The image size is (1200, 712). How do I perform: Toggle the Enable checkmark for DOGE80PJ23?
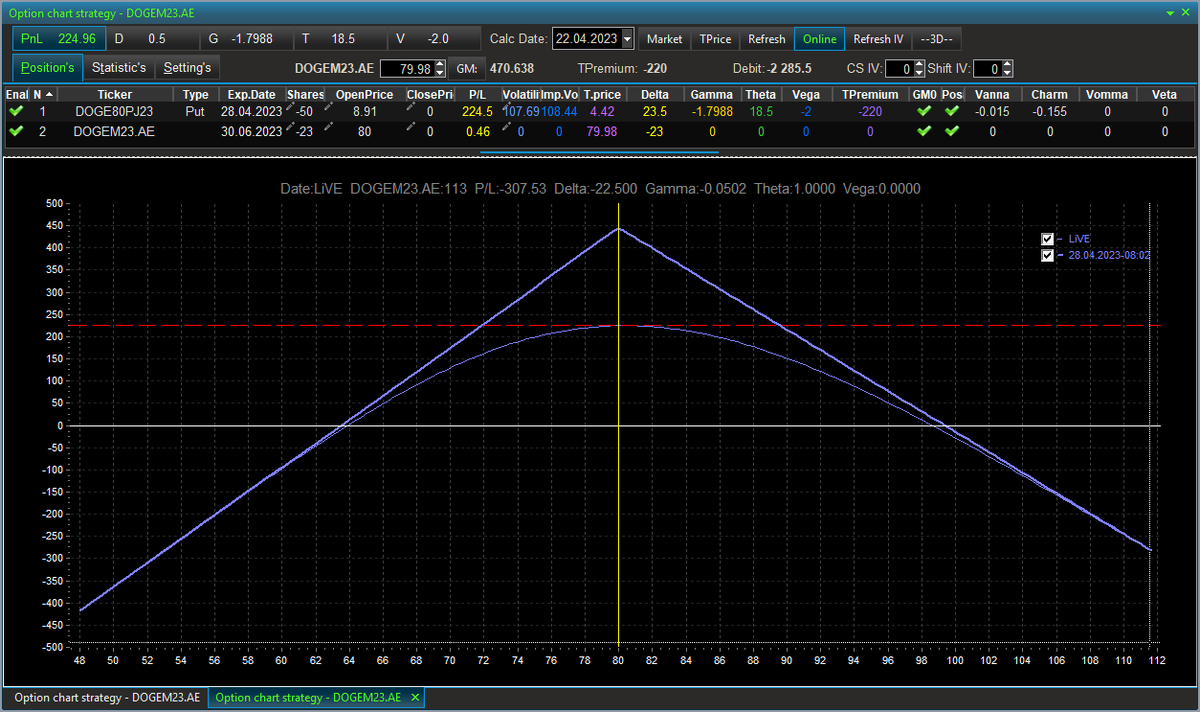[14, 112]
